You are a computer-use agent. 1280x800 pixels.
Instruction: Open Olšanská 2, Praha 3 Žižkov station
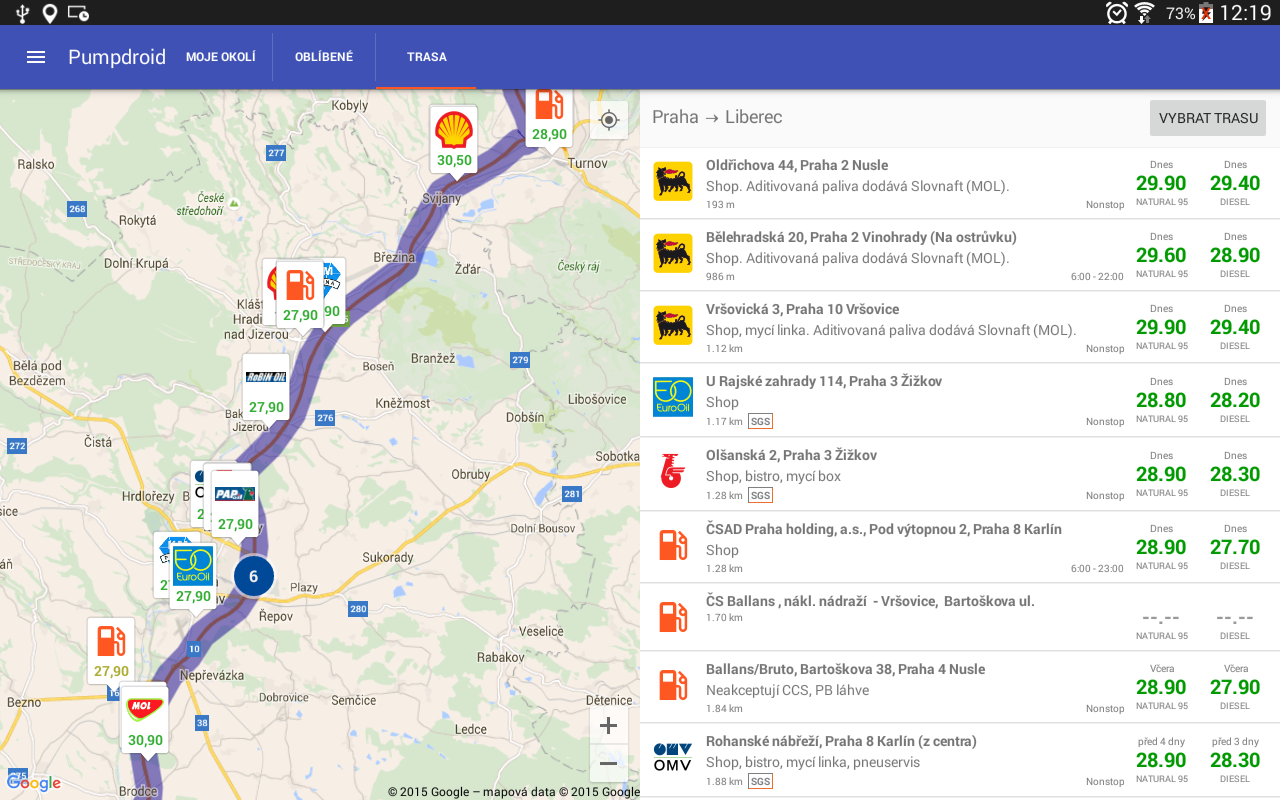coord(960,474)
